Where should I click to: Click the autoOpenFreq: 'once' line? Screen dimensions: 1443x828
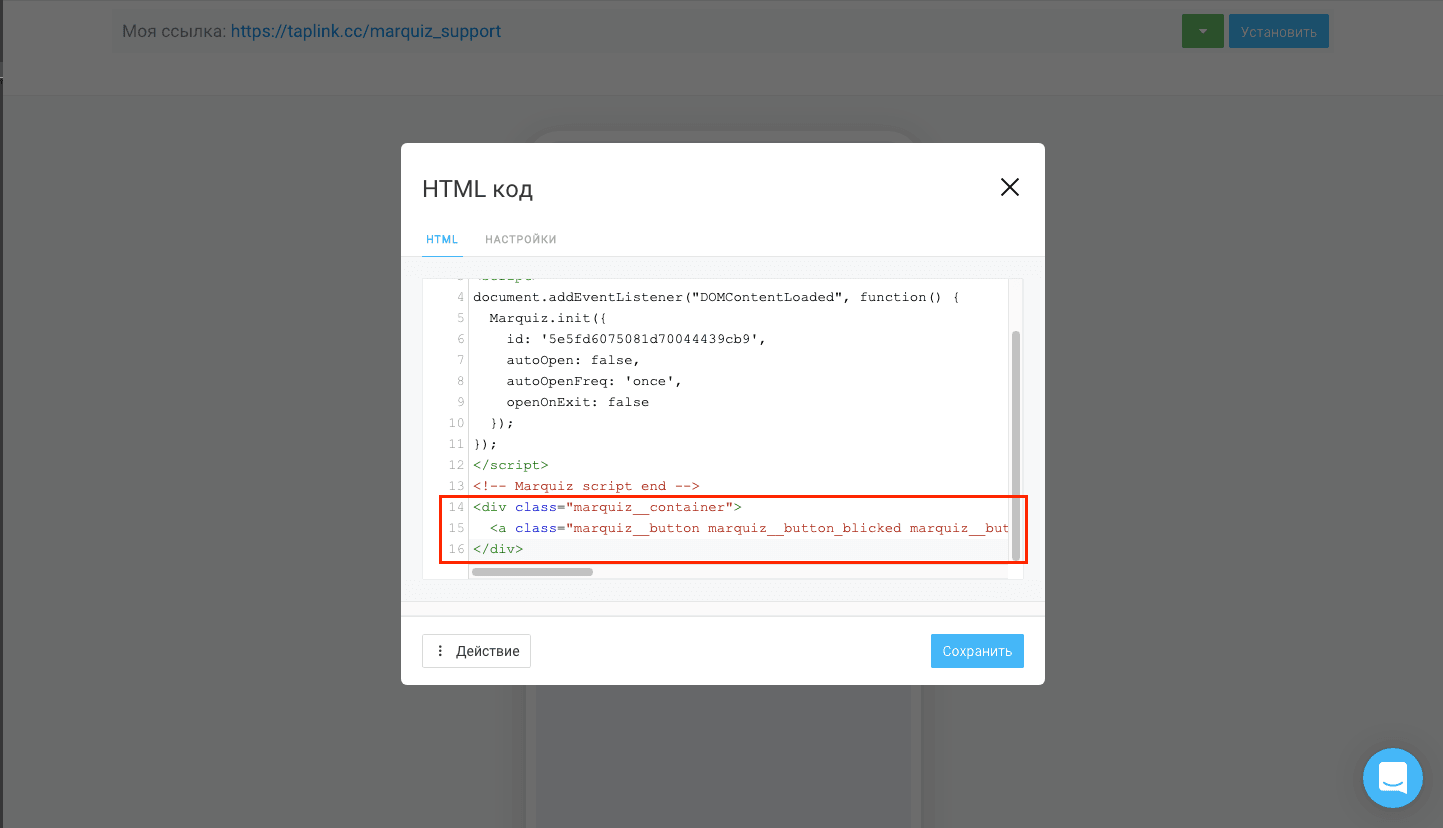[594, 381]
